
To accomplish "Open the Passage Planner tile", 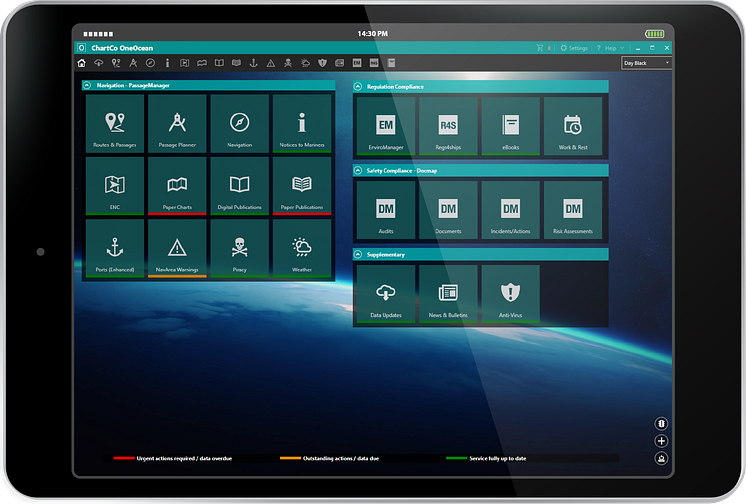I will pyautogui.click(x=177, y=124).
